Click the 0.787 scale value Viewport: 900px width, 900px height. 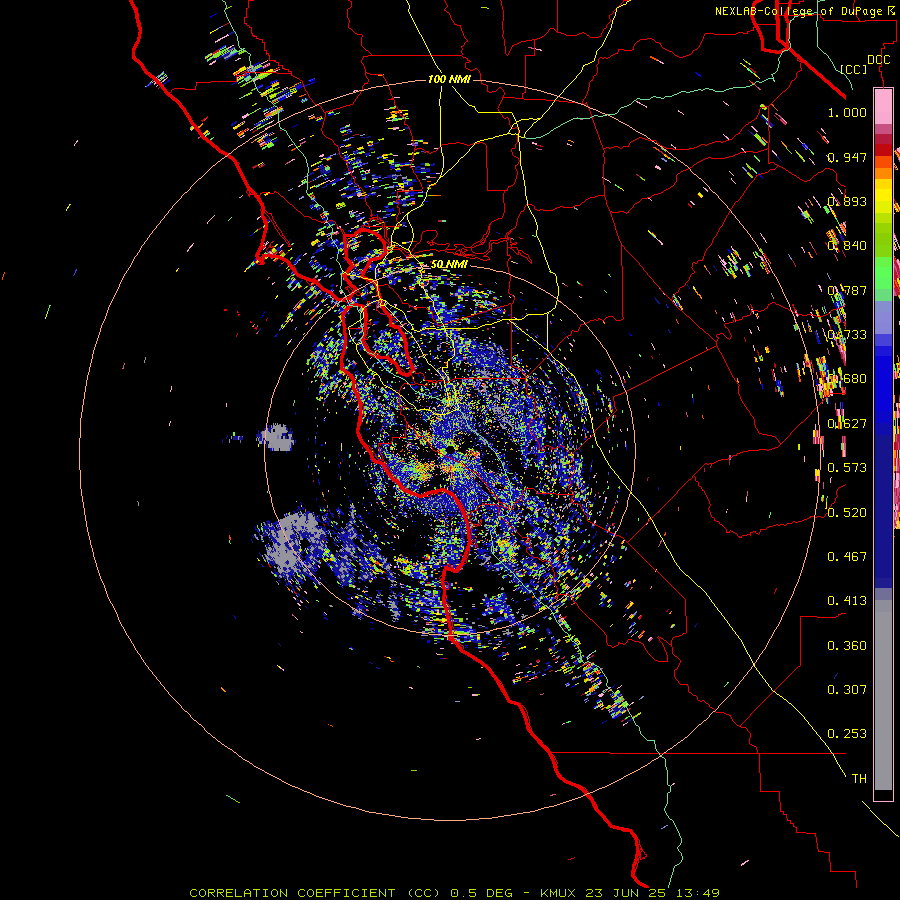(x=847, y=290)
